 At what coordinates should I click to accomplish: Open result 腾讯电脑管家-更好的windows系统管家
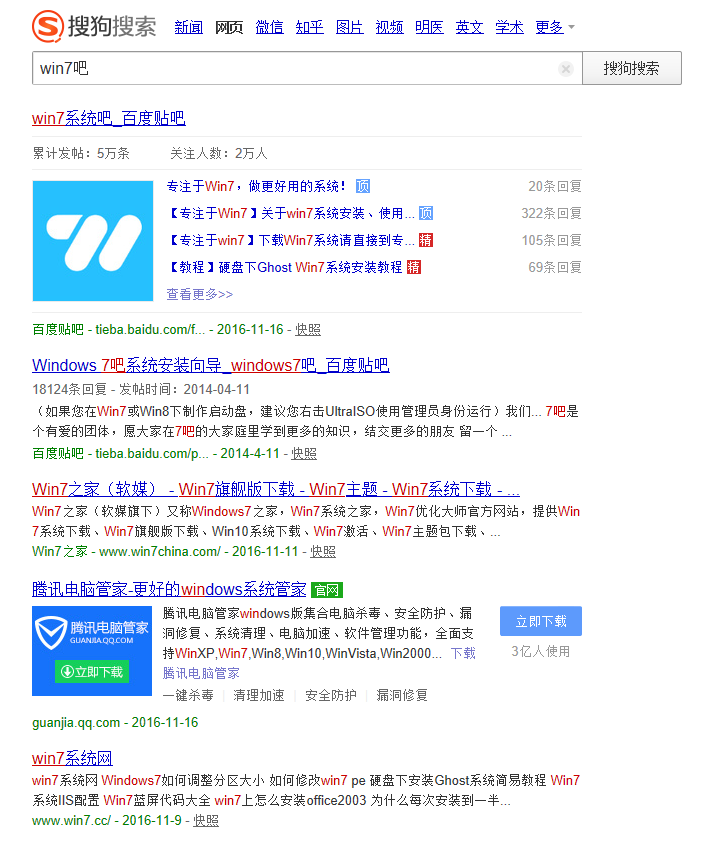pyautogui.click(x=169, y=589)
